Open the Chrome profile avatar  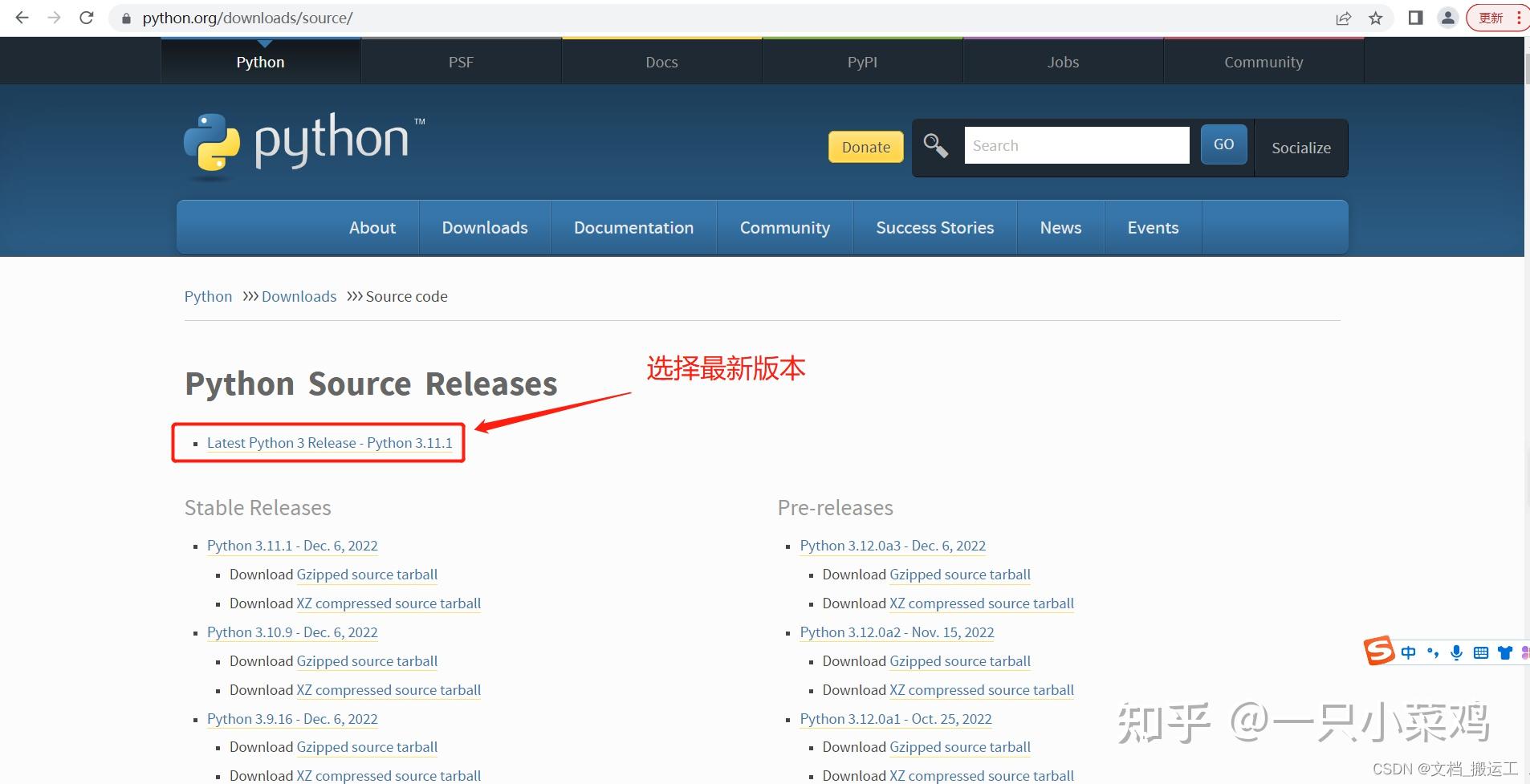tap(1449, 17)
